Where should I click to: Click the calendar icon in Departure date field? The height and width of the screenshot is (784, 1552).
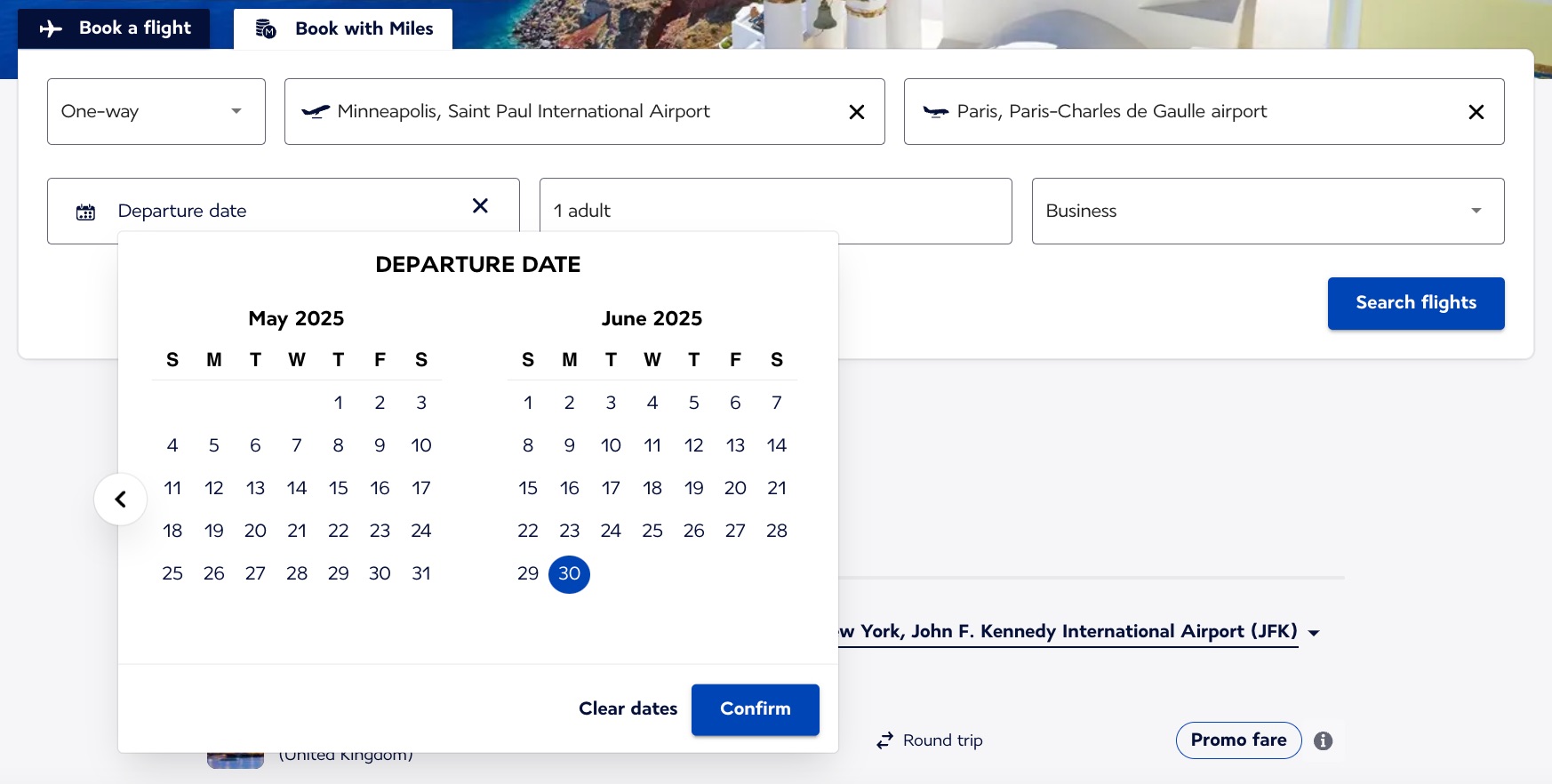point(85,211)
